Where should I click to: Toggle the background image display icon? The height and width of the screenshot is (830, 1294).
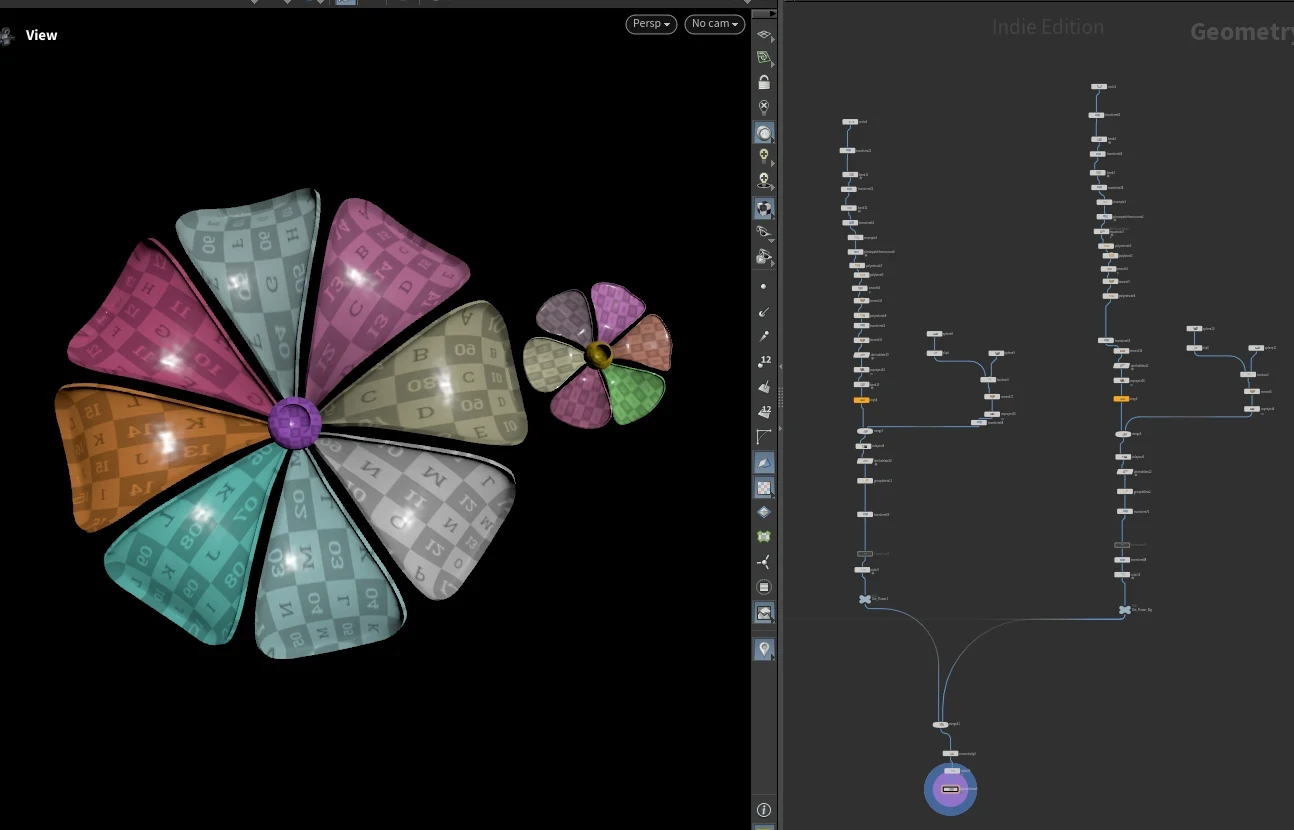pyautogui.click(x=764, y=613)
